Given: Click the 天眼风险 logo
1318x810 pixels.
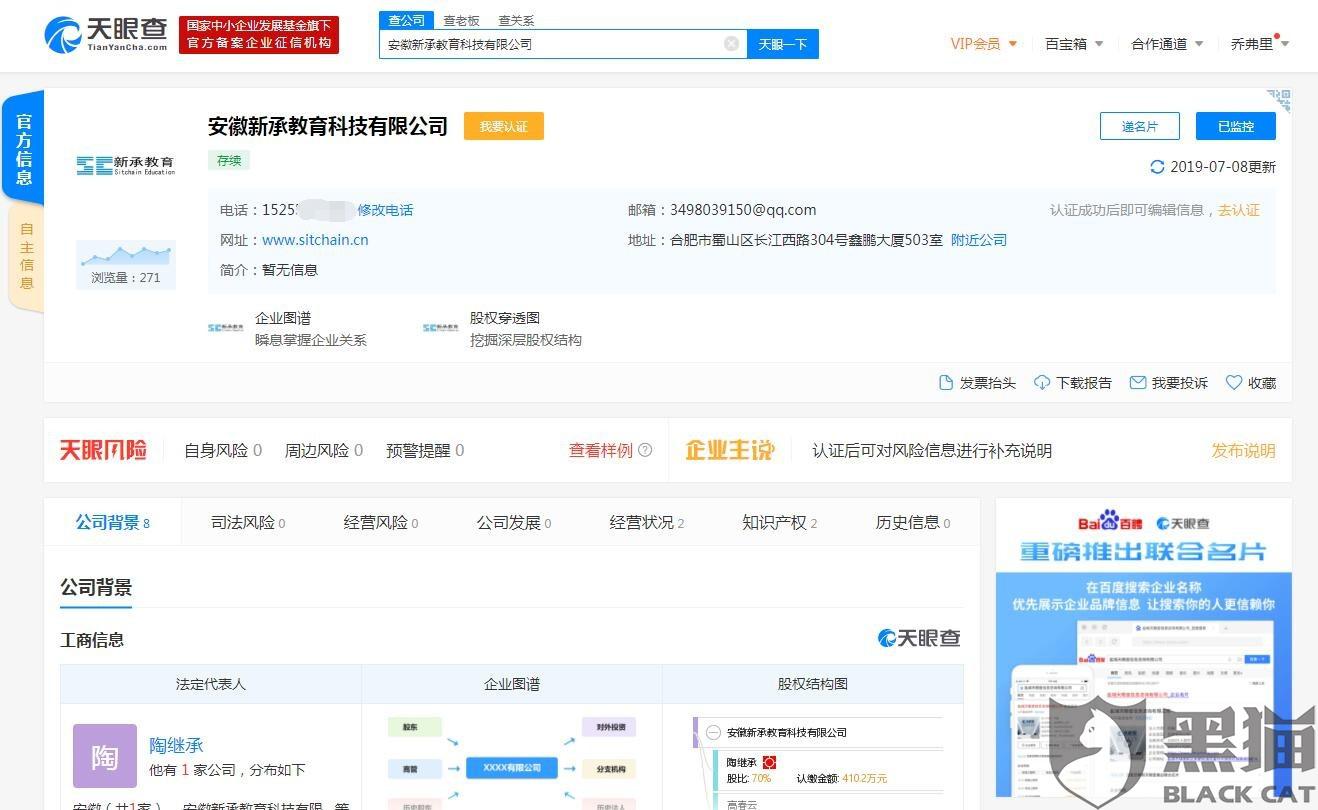Looking at the screenshot, I should 103,450.
